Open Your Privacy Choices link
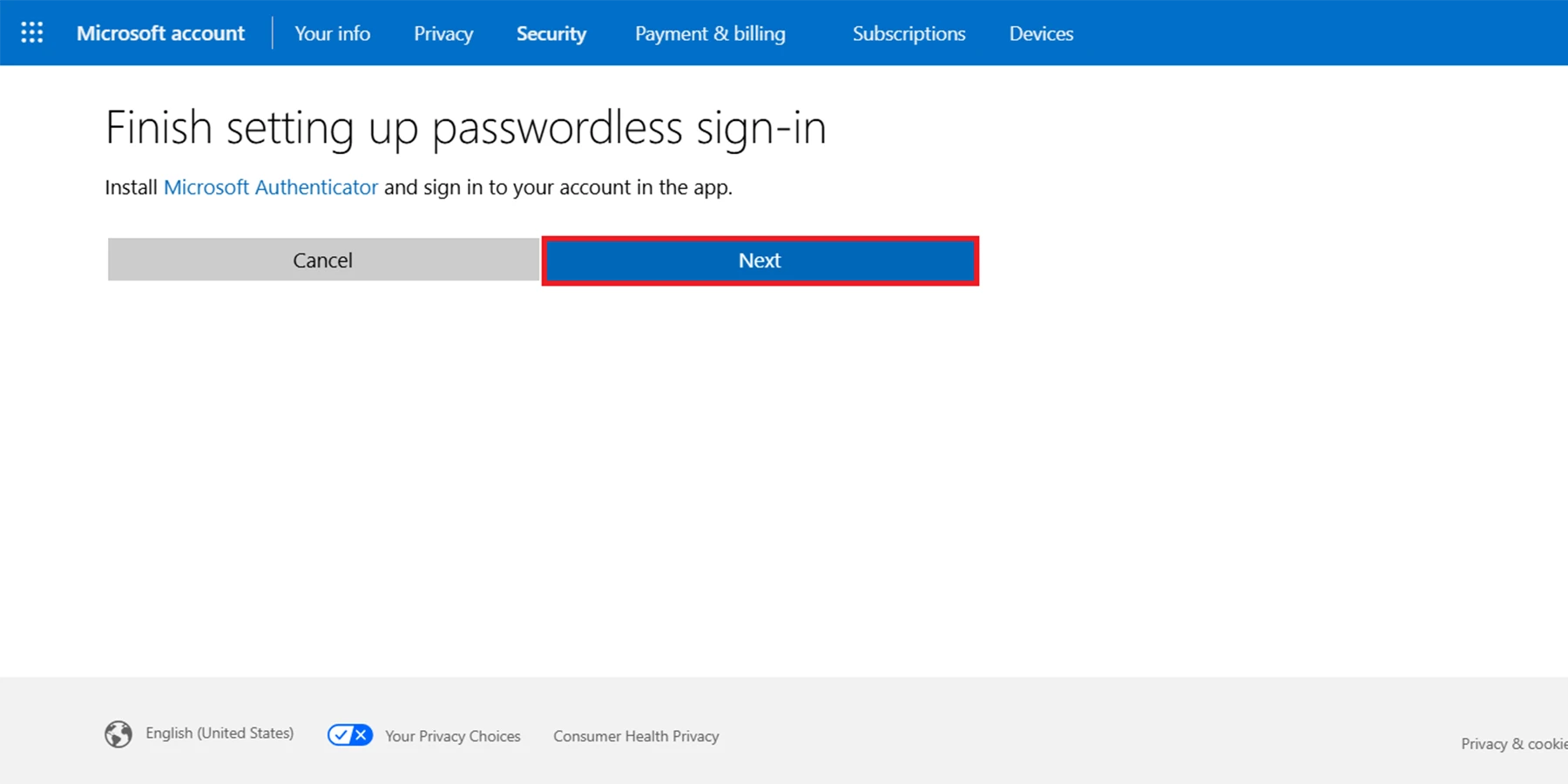This screenshot has height=784, width=1568. [x=452, y=736]
